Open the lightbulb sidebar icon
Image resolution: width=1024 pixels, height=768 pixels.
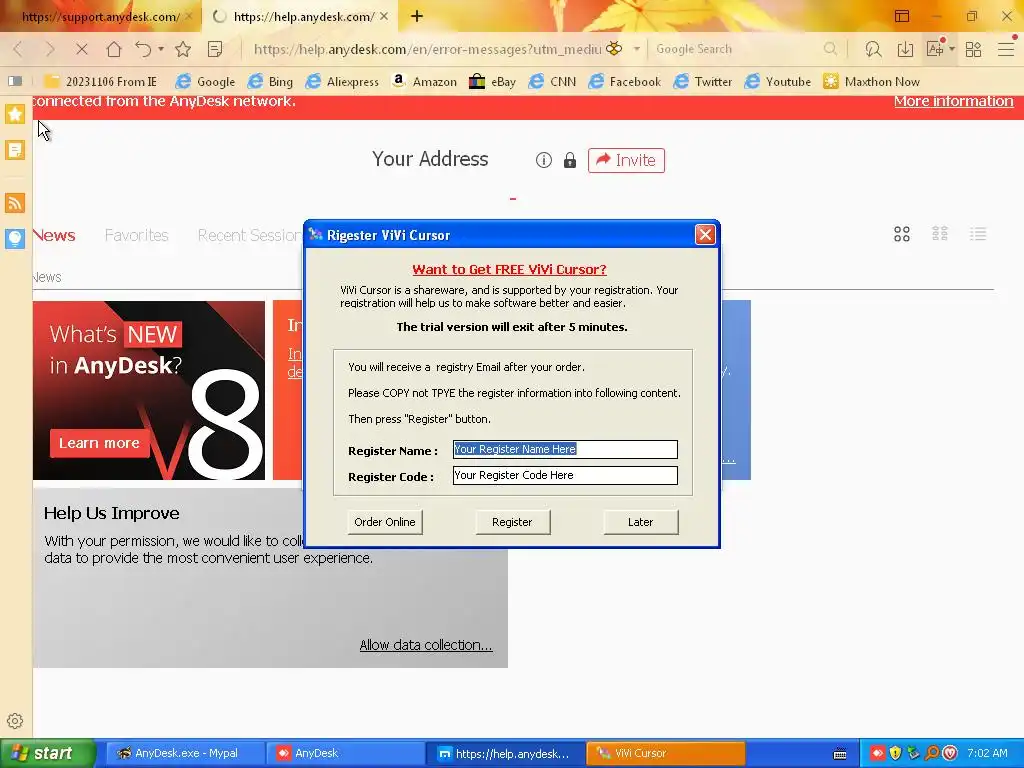point(15,238)
